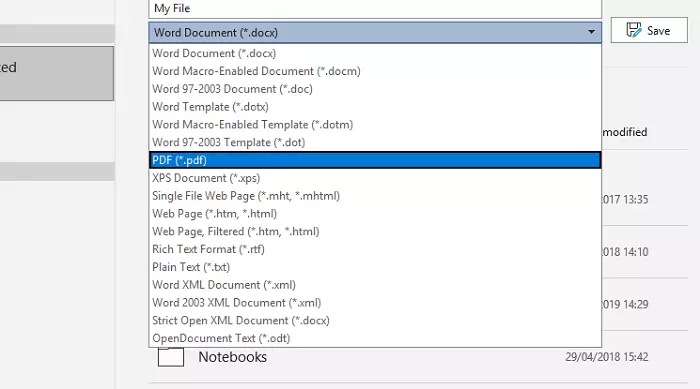The image size is (700, 389).
Task: Select the highlighted PDF (*.pdf) option
Action: [375, 160]
